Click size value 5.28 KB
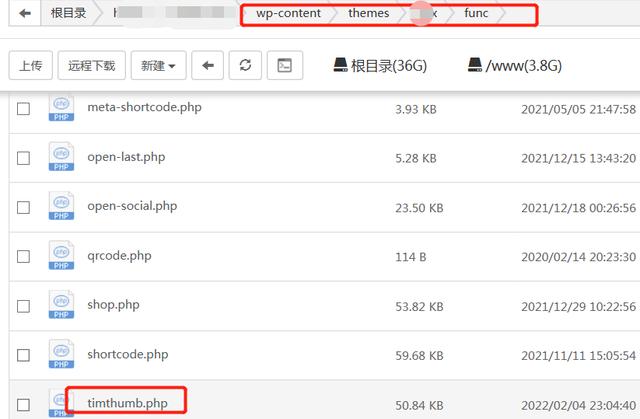 [x=416, y=158]
